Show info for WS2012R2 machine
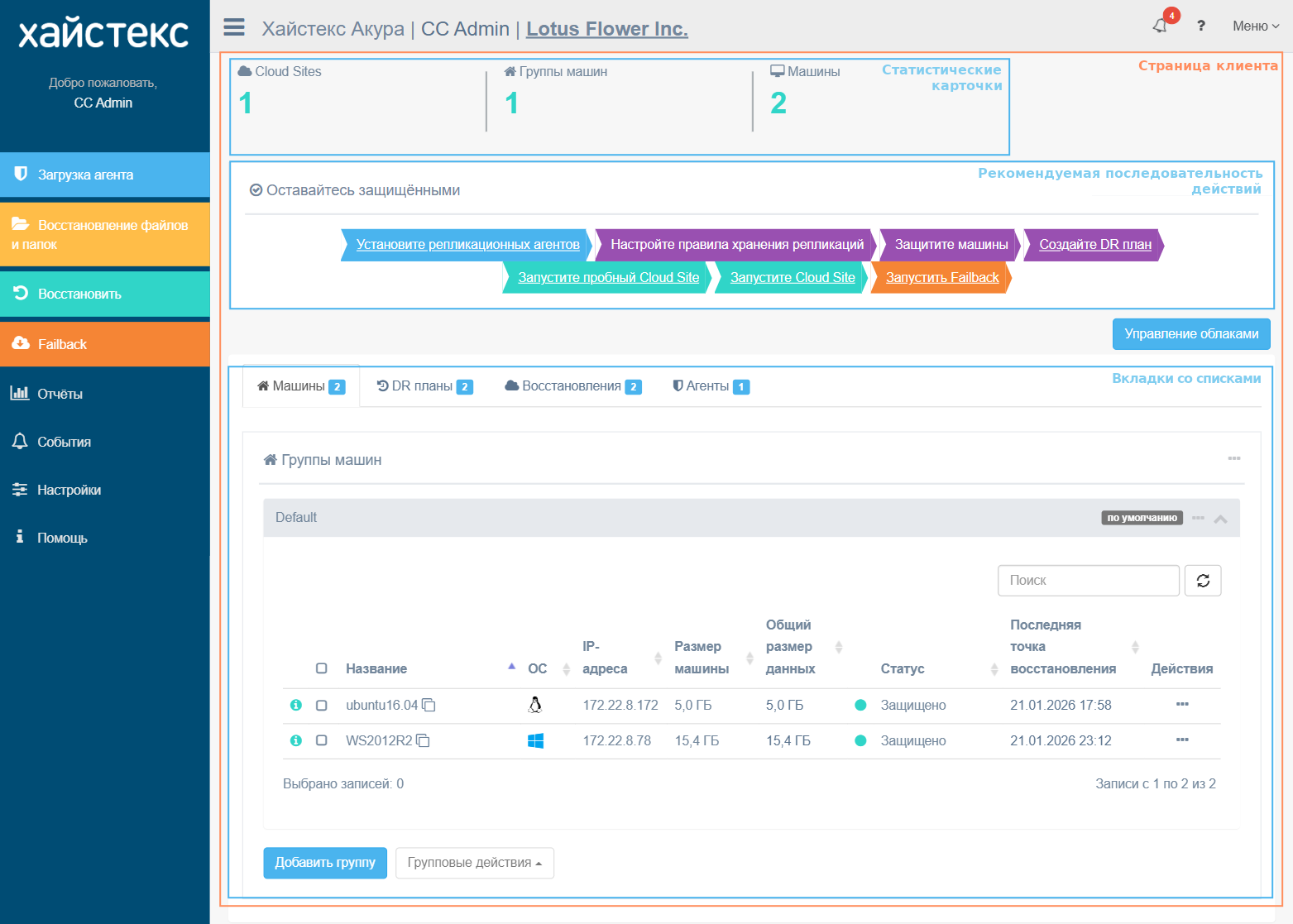1293x924 pixels. point(295,740)
